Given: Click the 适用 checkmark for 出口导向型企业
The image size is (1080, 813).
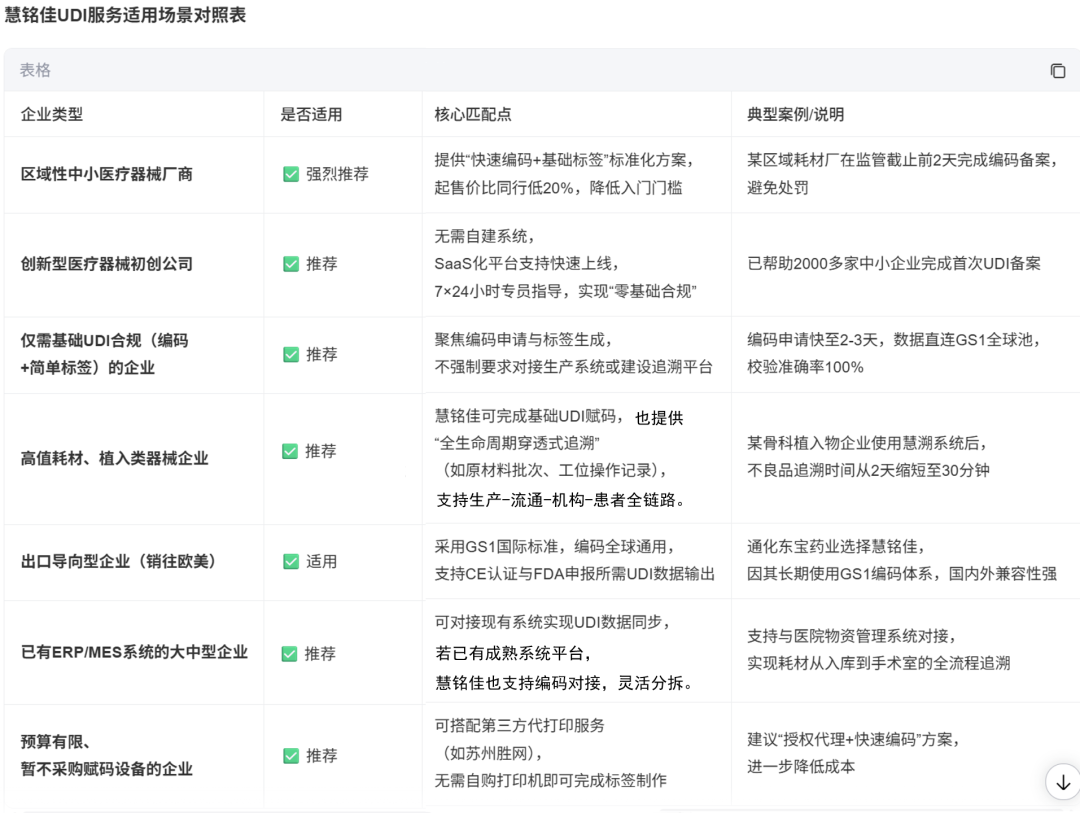Looking at the screenshot, I should point(290,561).
